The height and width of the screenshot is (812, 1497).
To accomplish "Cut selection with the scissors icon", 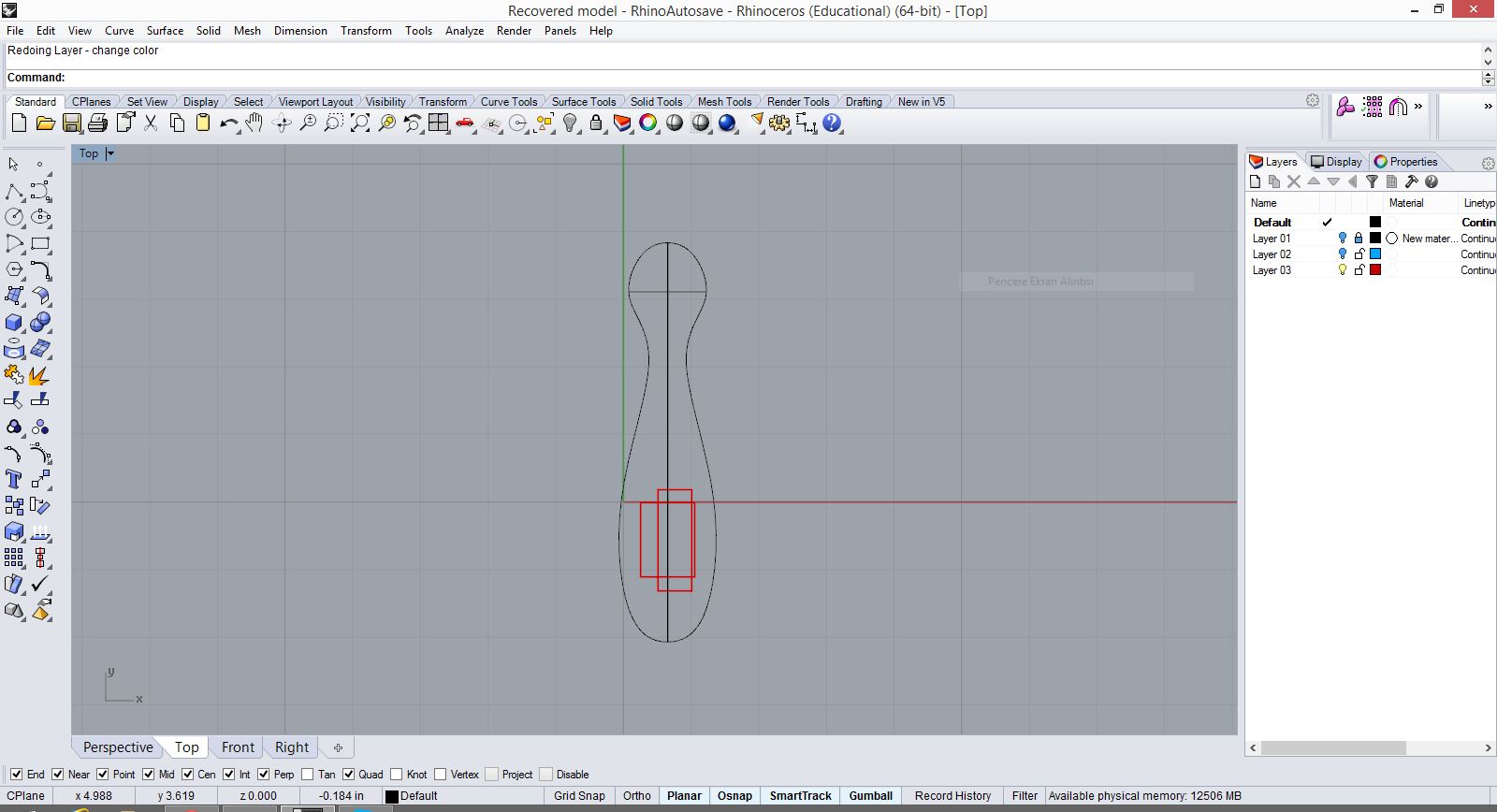I will click(x=150, y=123).
